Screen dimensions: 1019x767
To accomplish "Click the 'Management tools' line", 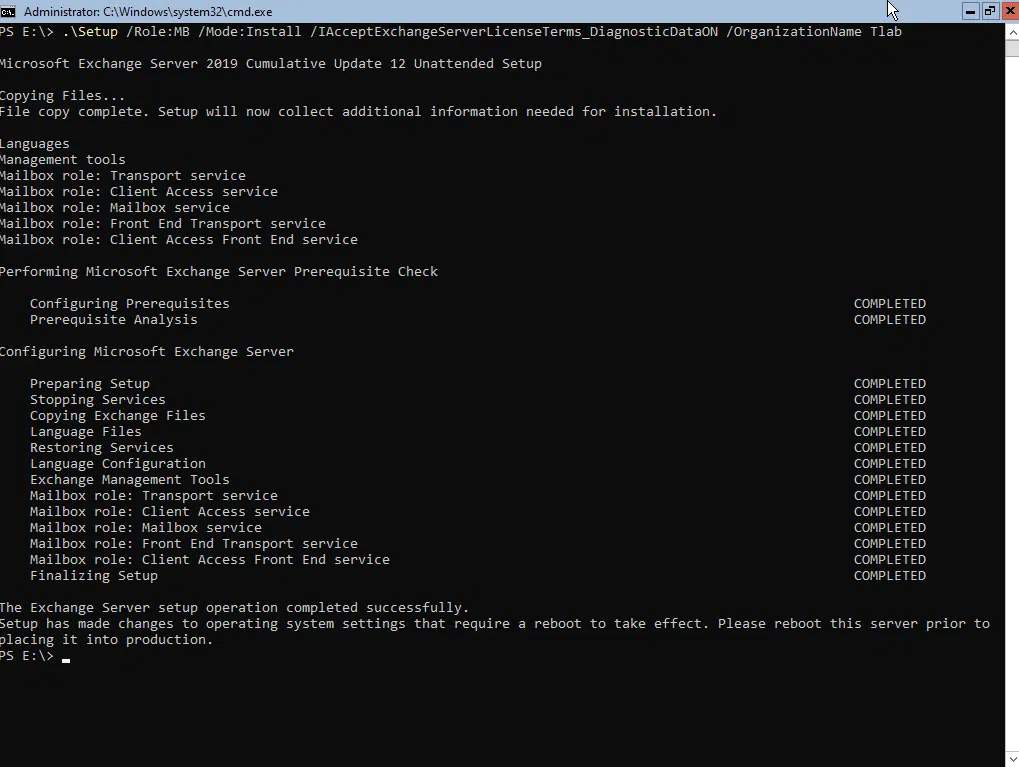I will tap(62, 160).
